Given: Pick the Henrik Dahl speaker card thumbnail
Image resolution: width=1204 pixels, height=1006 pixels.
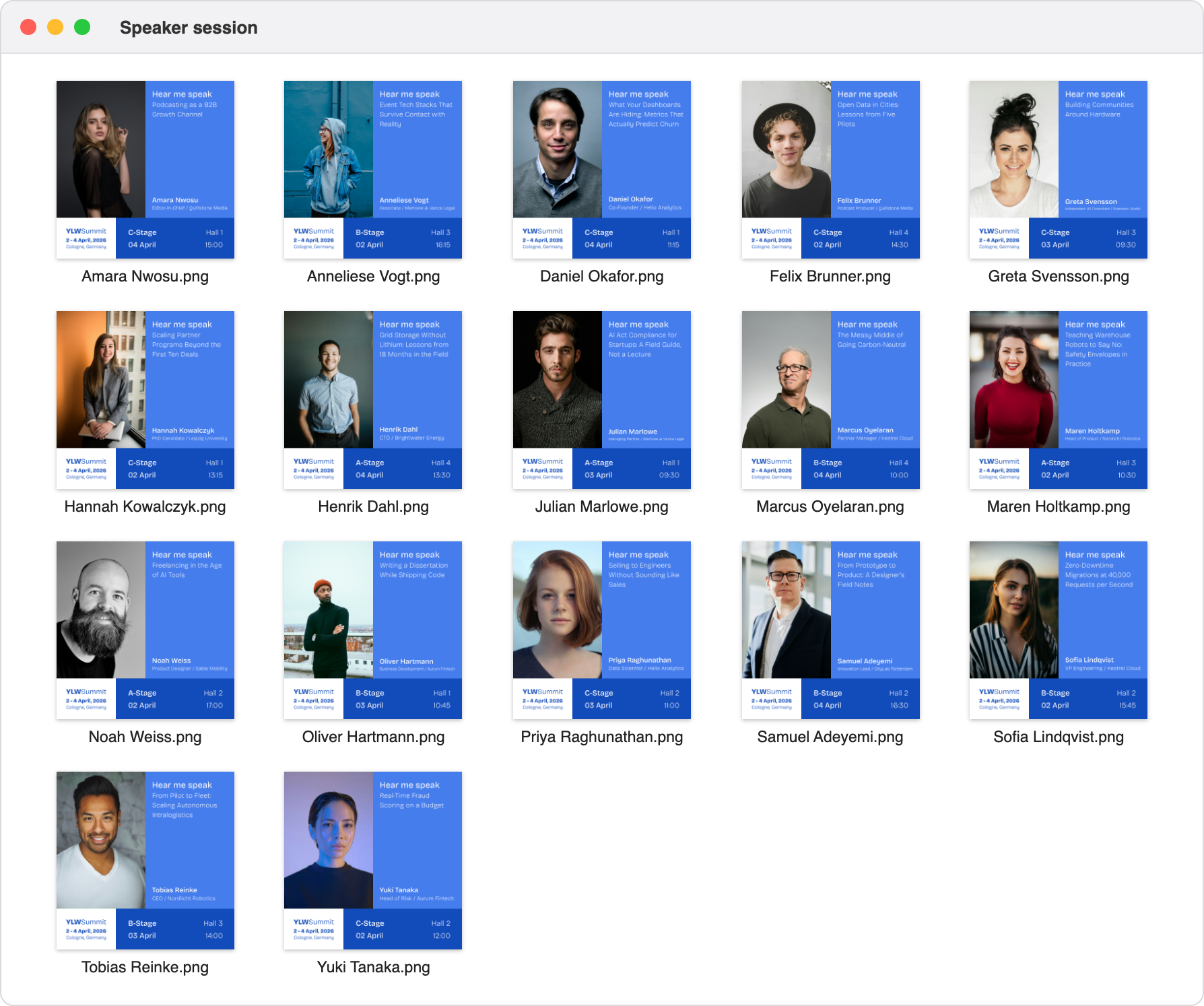Looking at the screenshot, I should (x=373, y=400).
